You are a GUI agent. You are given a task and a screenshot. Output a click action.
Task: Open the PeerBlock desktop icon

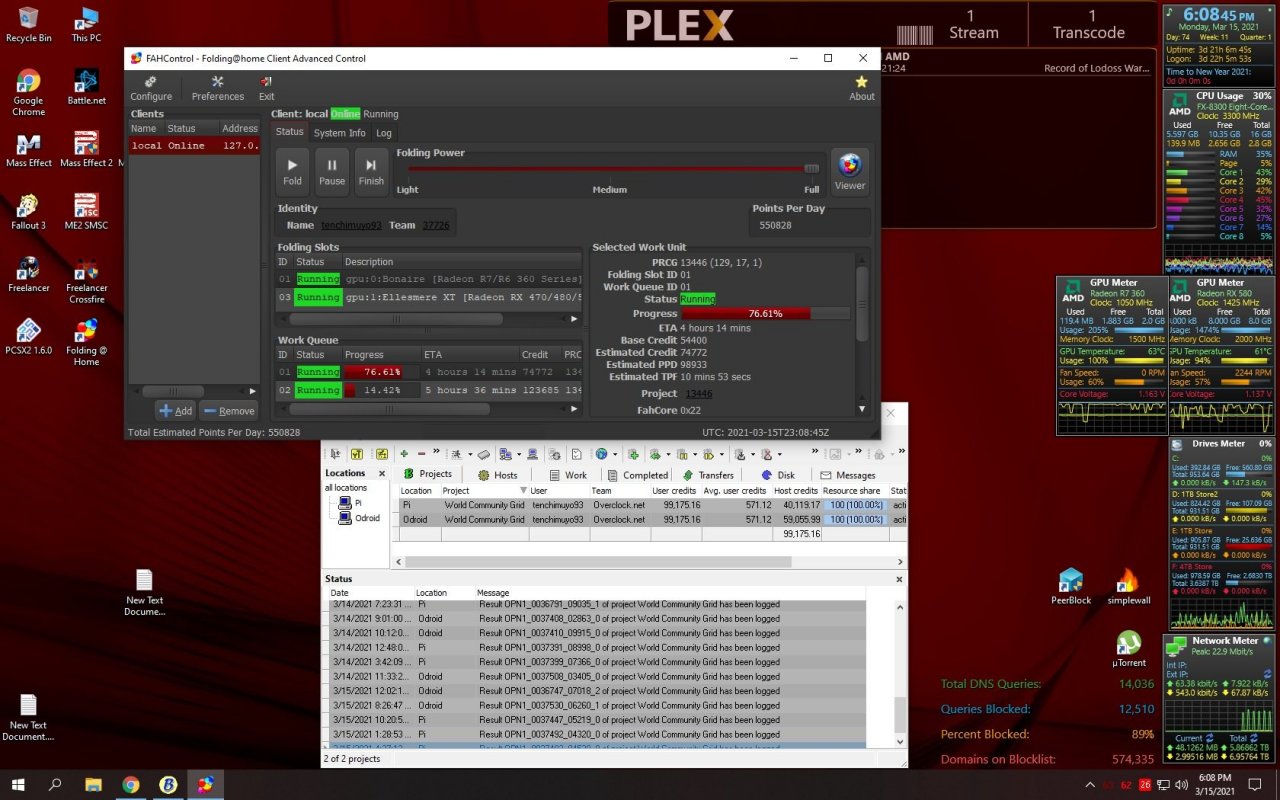tap(1071, 586)
